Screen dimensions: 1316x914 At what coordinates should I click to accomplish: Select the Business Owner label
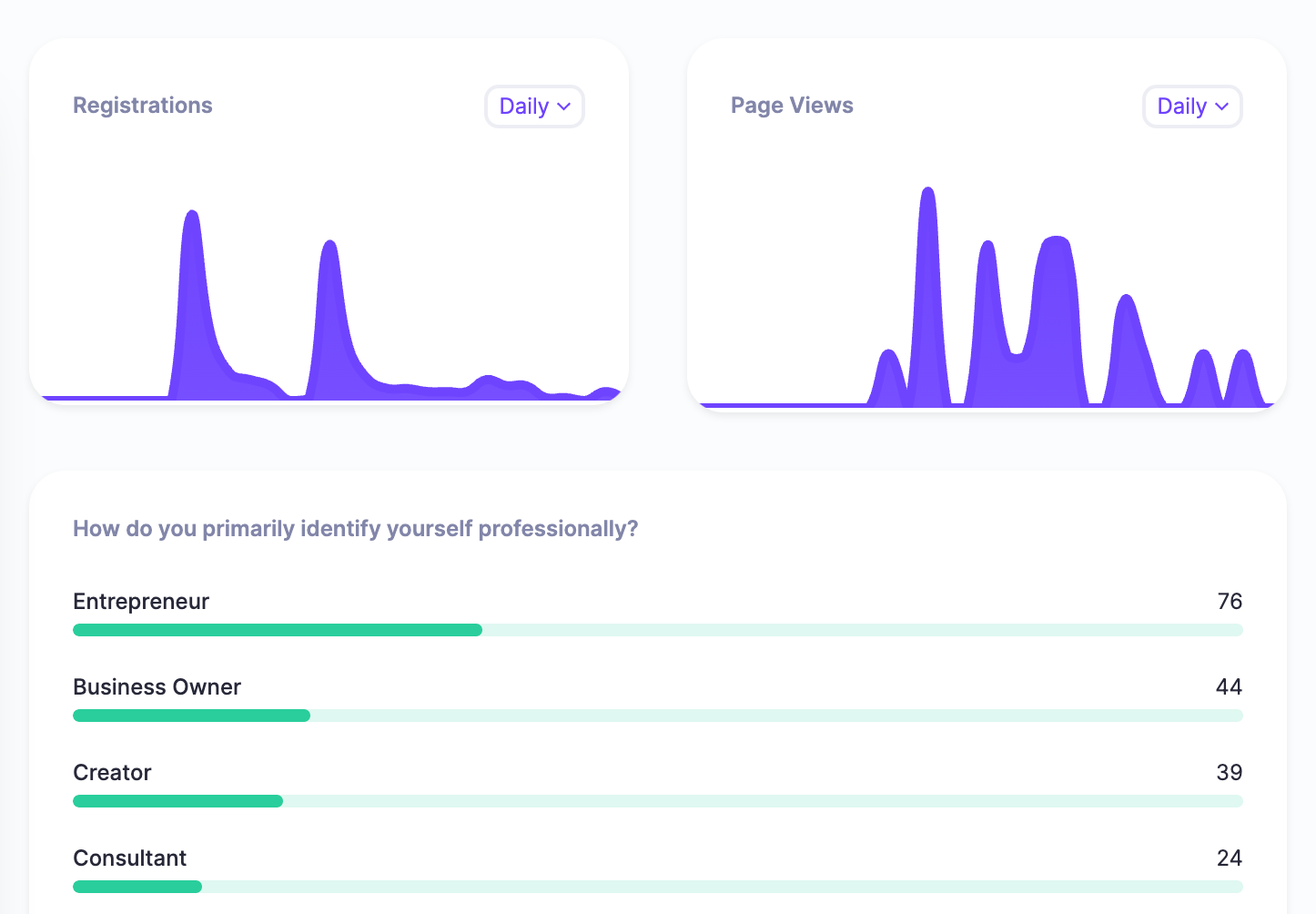point(157,687)
